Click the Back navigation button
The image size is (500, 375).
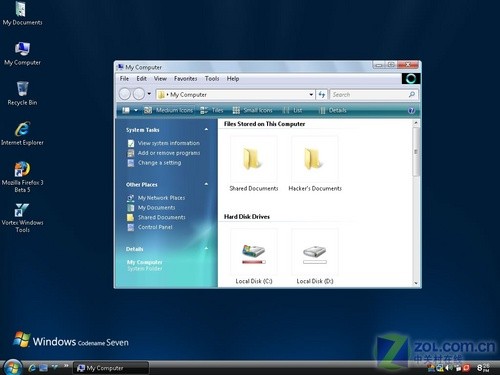click(125, 94)
